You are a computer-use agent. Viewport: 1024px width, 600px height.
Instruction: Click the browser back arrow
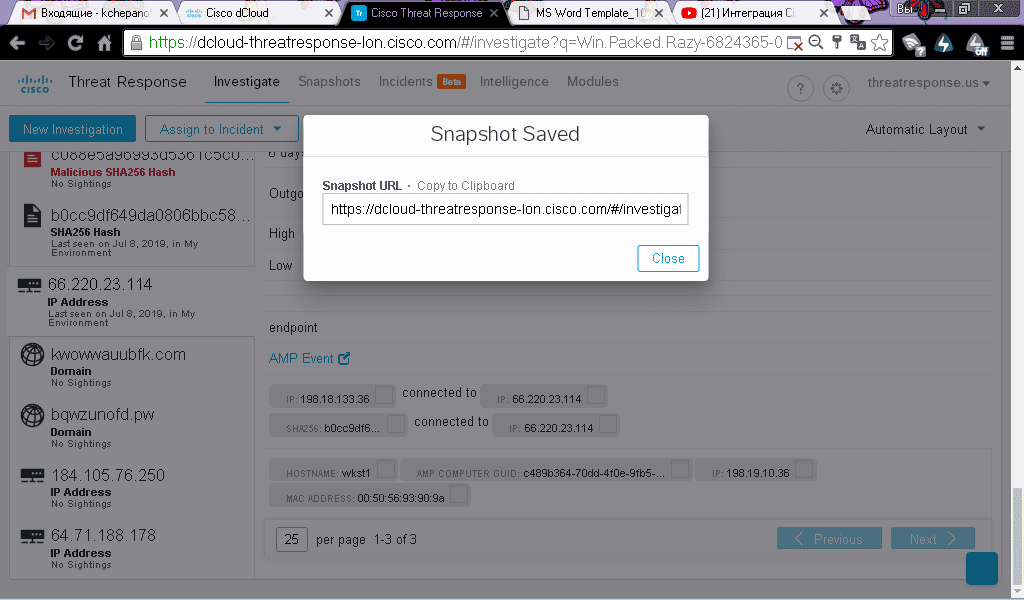coord(18,43)
